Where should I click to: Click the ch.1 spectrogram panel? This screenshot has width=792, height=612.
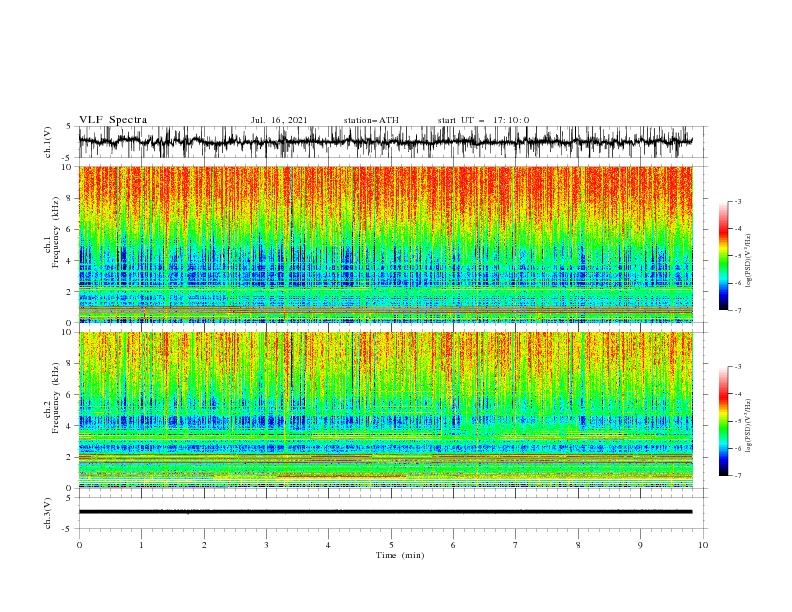point(386,244)
